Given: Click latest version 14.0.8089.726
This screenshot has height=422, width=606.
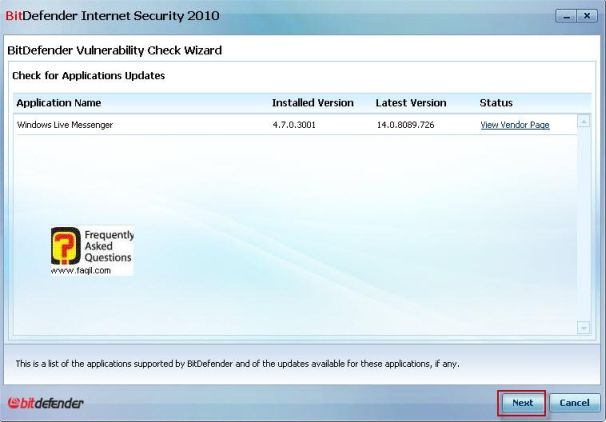Looking at the screenshot, I should (x=405, y=125).
